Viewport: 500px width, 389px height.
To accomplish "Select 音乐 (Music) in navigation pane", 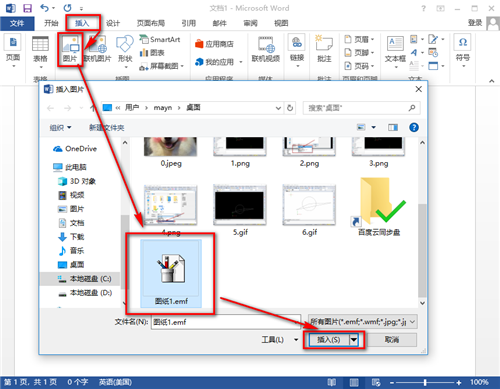I will tap(71, 251).
